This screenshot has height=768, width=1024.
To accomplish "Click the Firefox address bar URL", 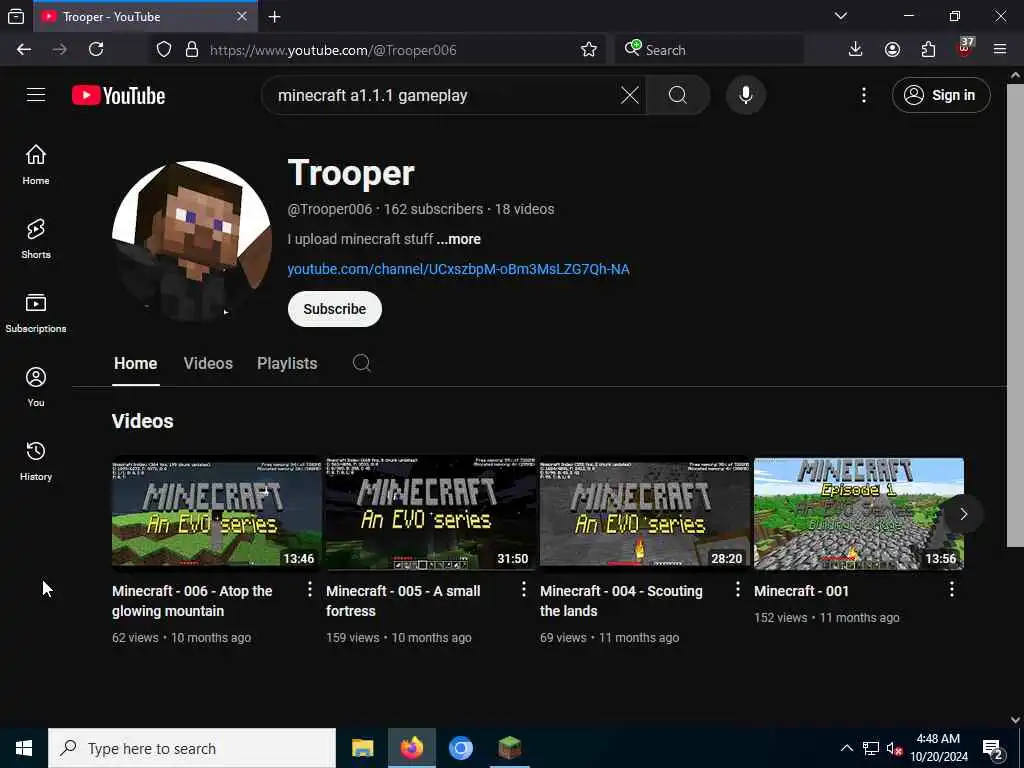I will point(333,50).
